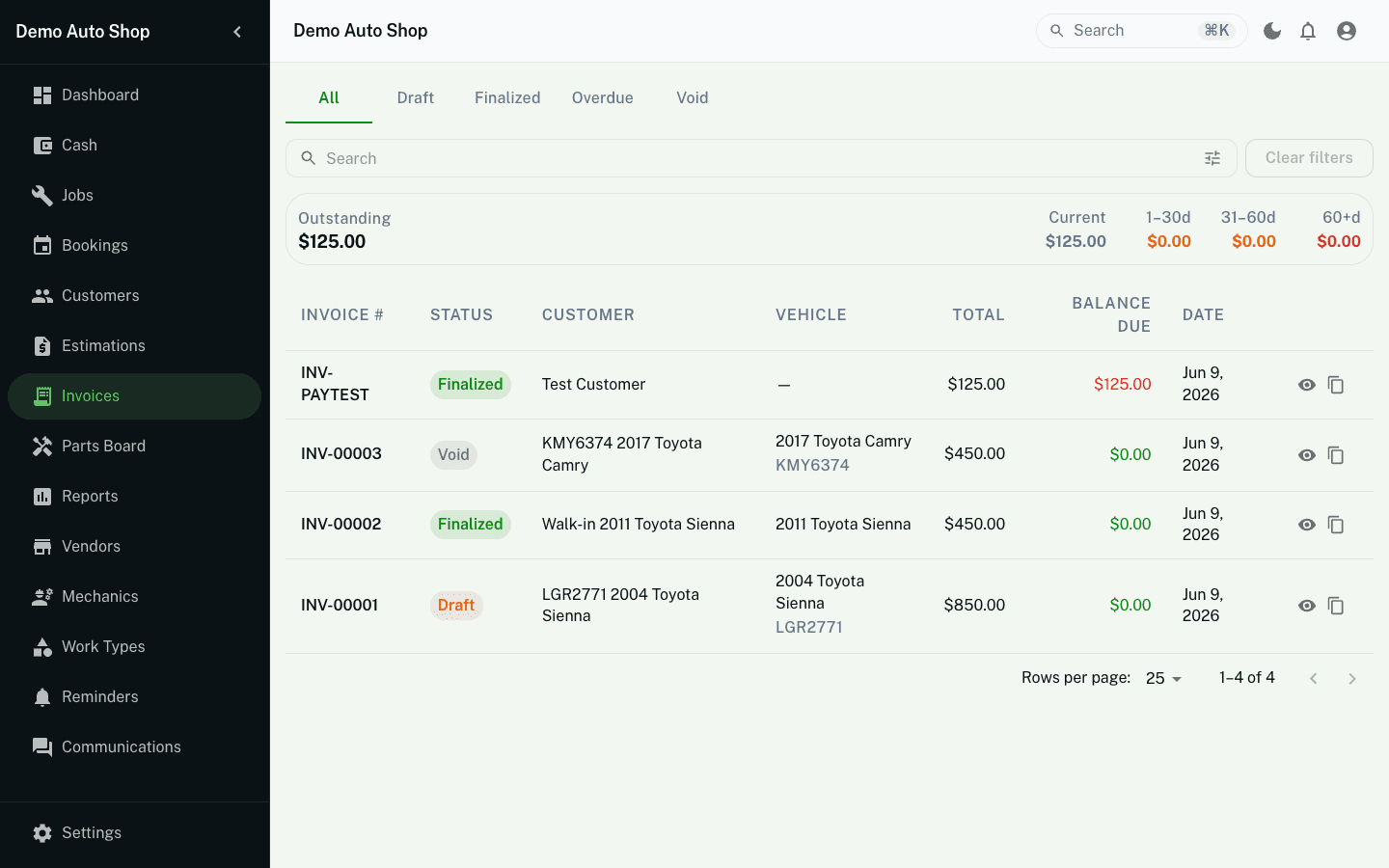This screenshot has height=868, width=1389.
Task: Click the Invoices receipt icon
Action: pyautogui.click(x=42, y=396)
